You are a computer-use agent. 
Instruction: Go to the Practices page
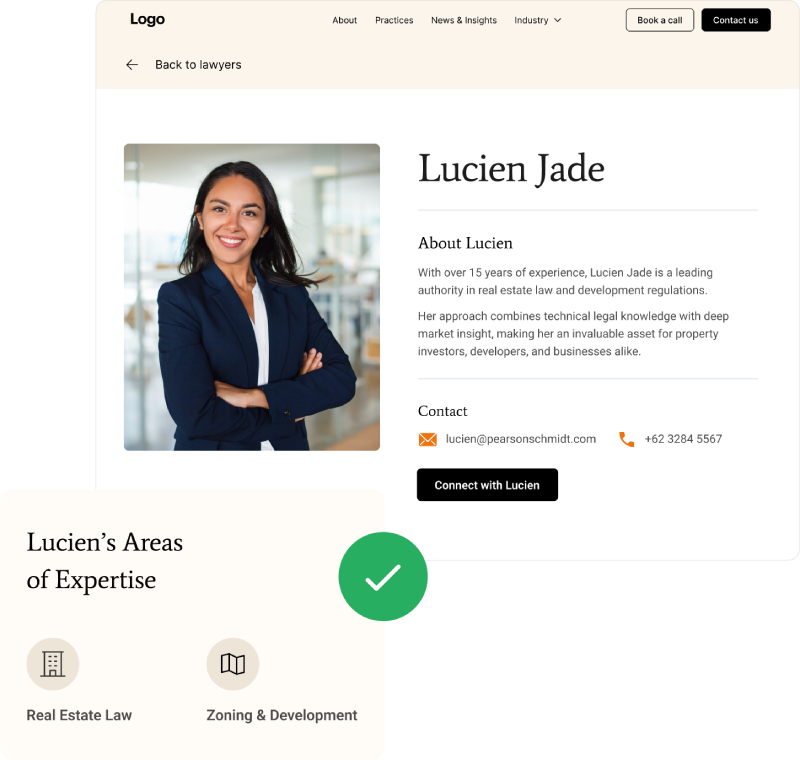[394, 20]
